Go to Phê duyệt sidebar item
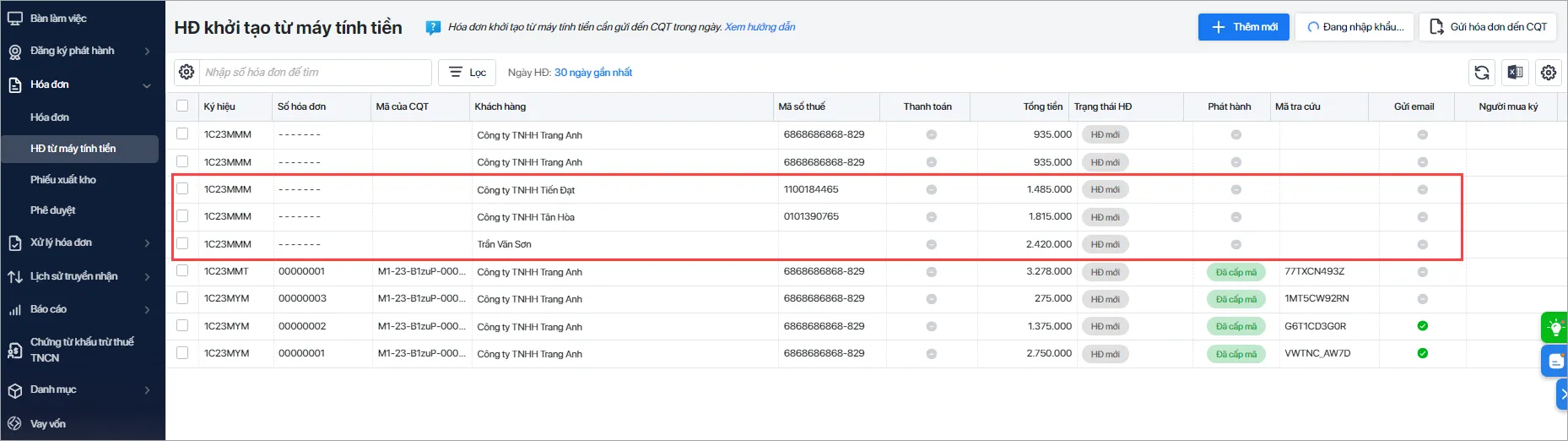1568x441 pixels. (53, 210)
